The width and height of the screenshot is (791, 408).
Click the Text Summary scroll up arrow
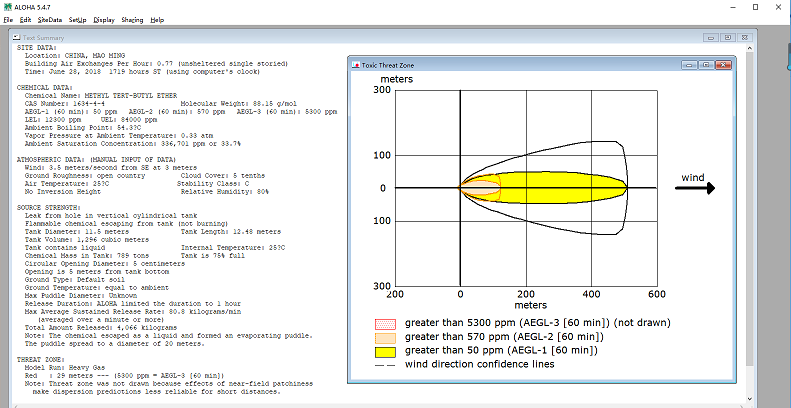tap(750, 48)
